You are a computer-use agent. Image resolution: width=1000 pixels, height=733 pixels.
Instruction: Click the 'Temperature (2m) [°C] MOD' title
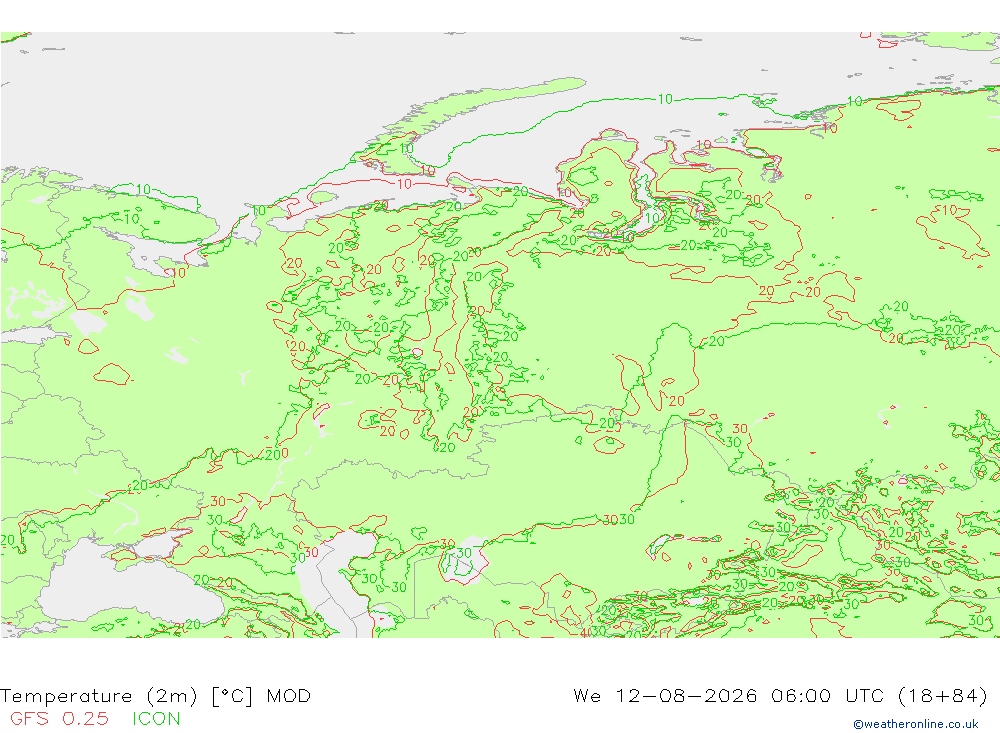click(x=156, y=695)
